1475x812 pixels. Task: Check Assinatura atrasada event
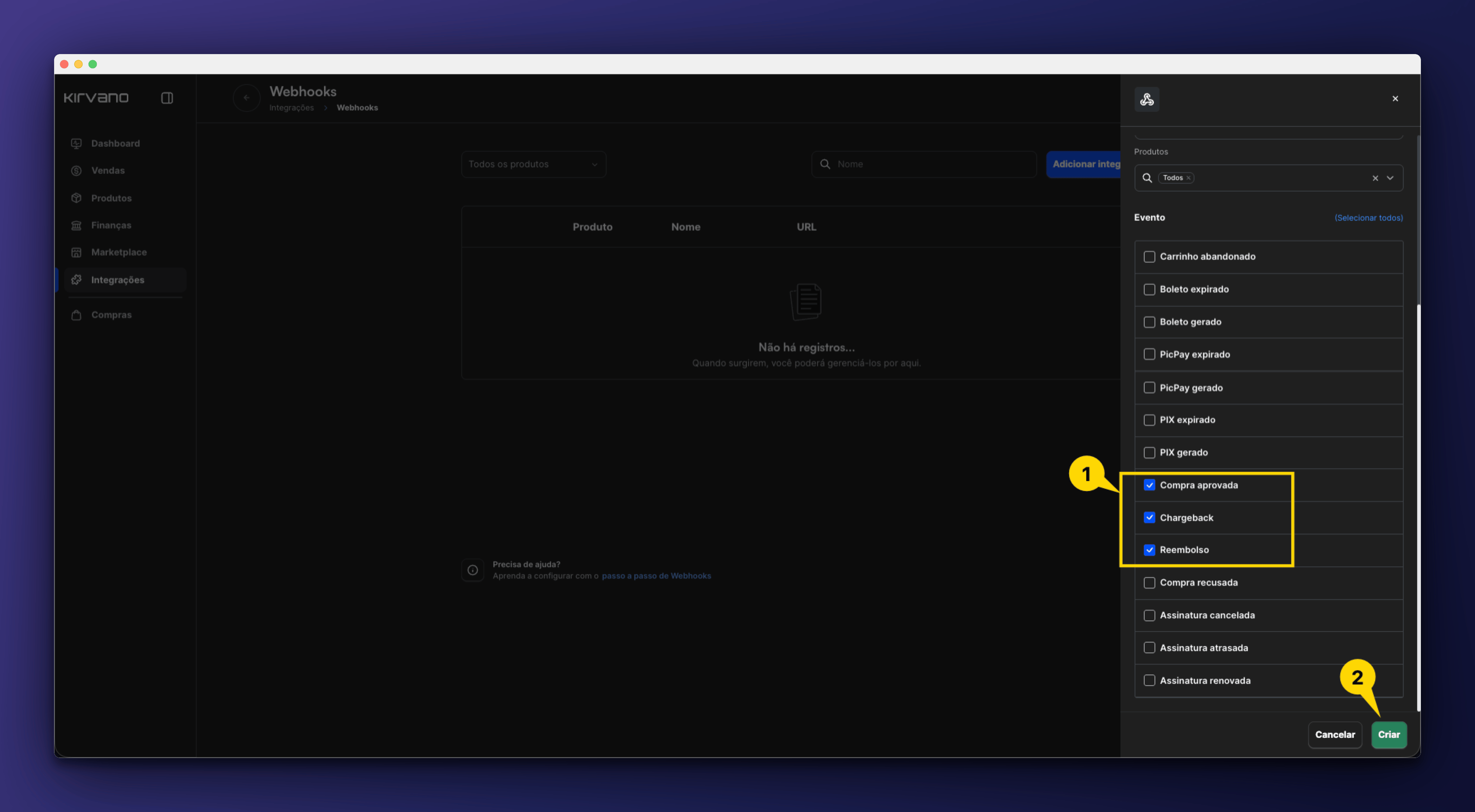click(1149, 648)
